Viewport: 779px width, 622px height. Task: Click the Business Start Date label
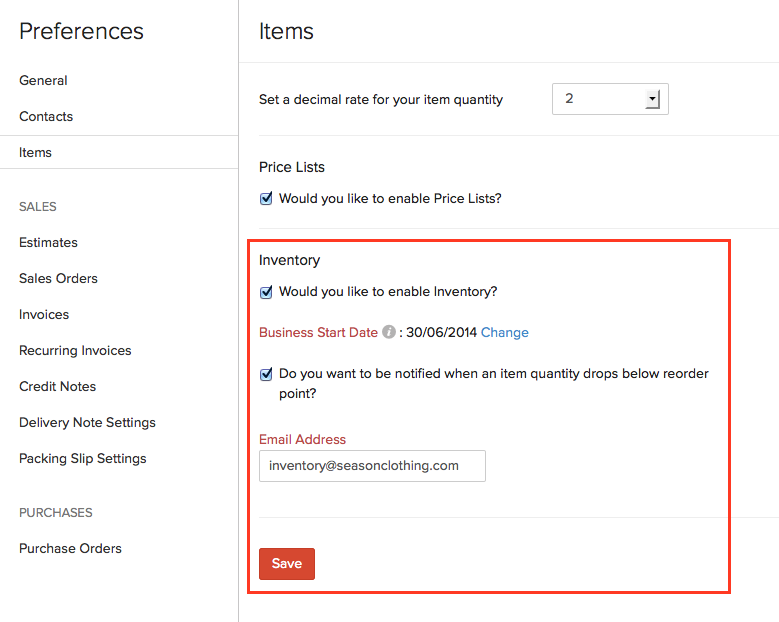(318, 332)
